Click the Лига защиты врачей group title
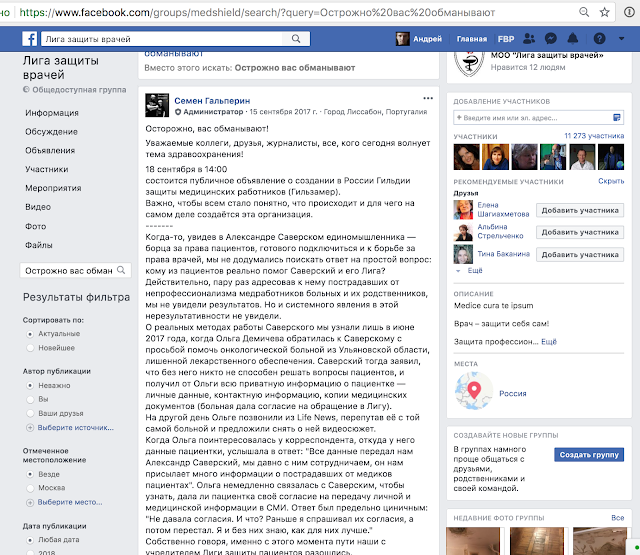Screen dimensions: 640x555 point(61,68)
